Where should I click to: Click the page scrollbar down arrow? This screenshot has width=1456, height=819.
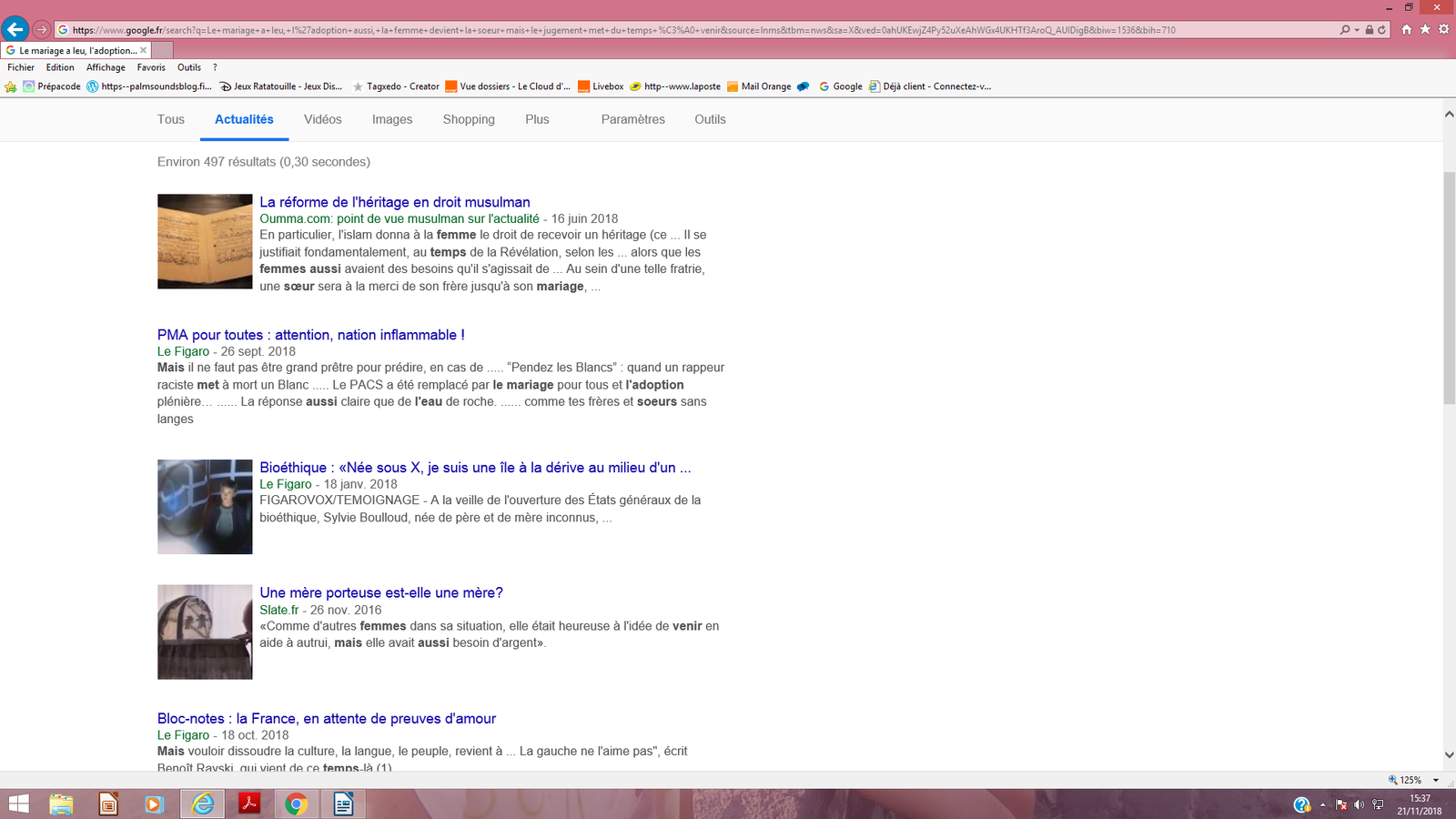1449,754
